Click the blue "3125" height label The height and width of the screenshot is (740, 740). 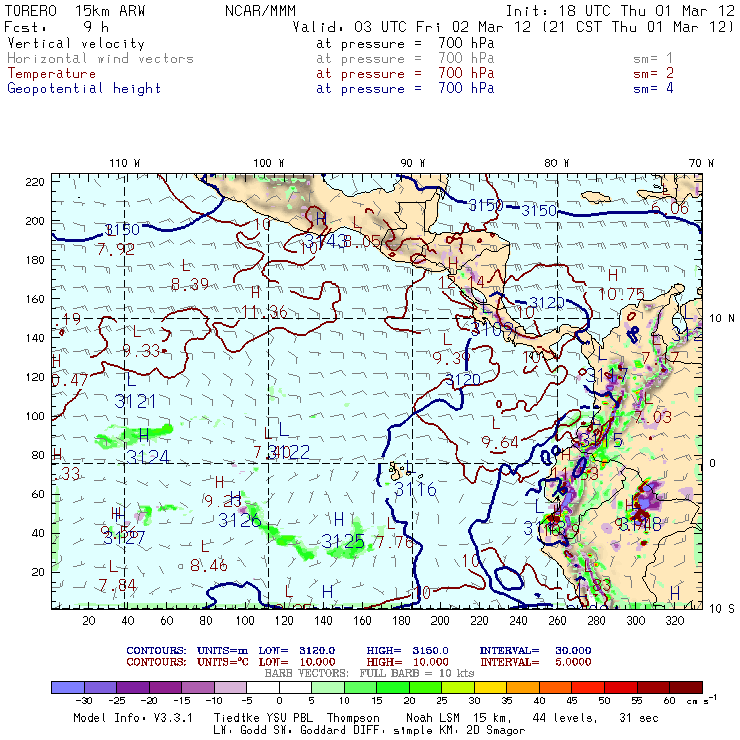(x=343, y=541)
